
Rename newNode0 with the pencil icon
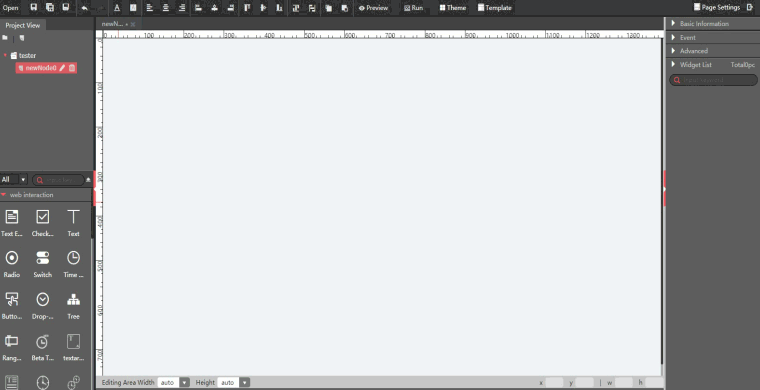62,68
